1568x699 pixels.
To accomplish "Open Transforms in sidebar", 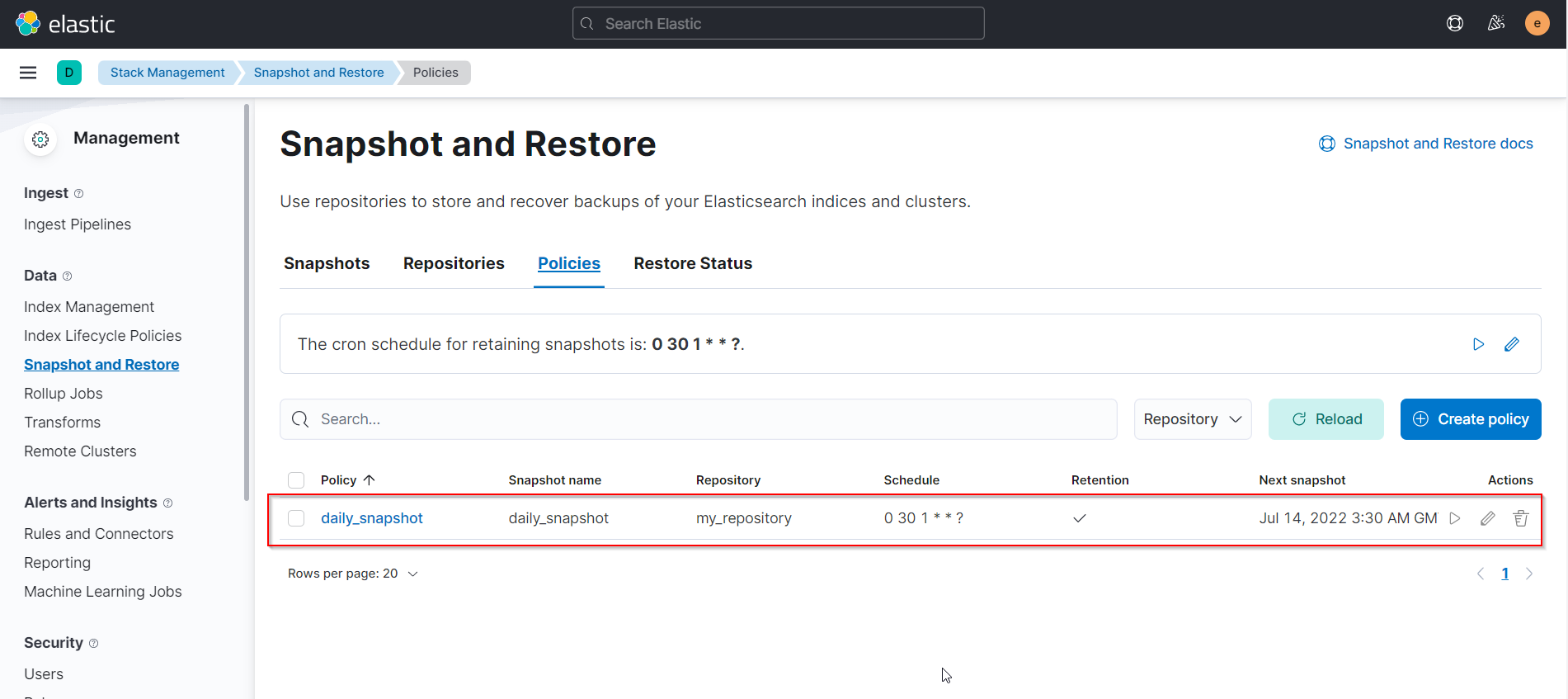I will click(62, 423).
